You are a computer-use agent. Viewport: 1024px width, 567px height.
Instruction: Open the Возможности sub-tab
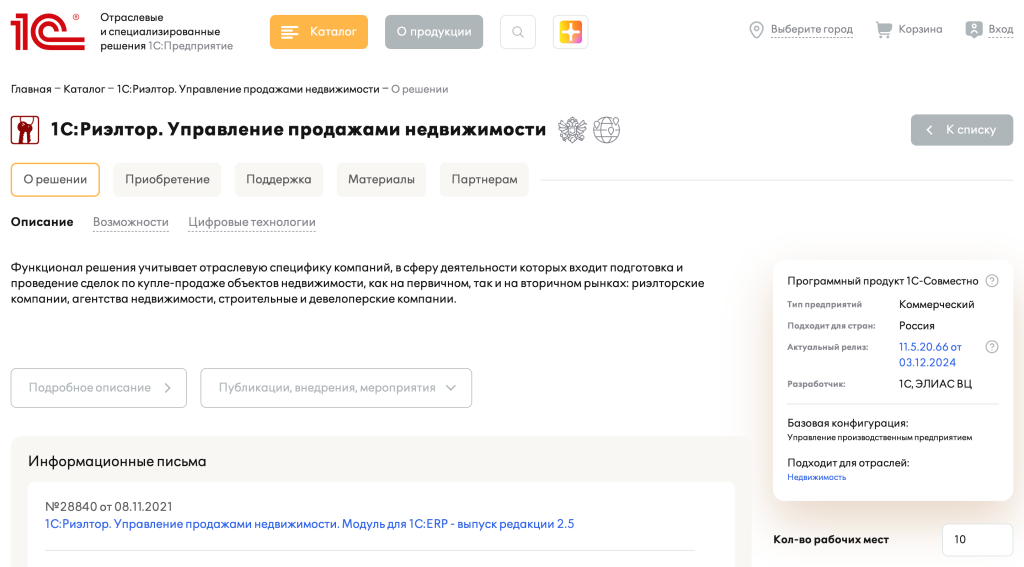130,222
